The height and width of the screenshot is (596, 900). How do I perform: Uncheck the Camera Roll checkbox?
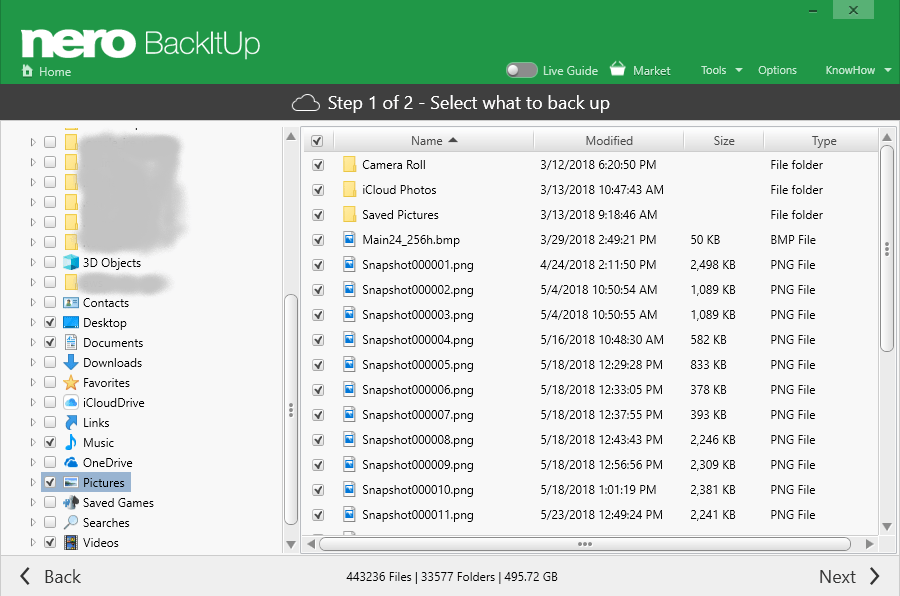pyautogui.click(x=318, y=165)
